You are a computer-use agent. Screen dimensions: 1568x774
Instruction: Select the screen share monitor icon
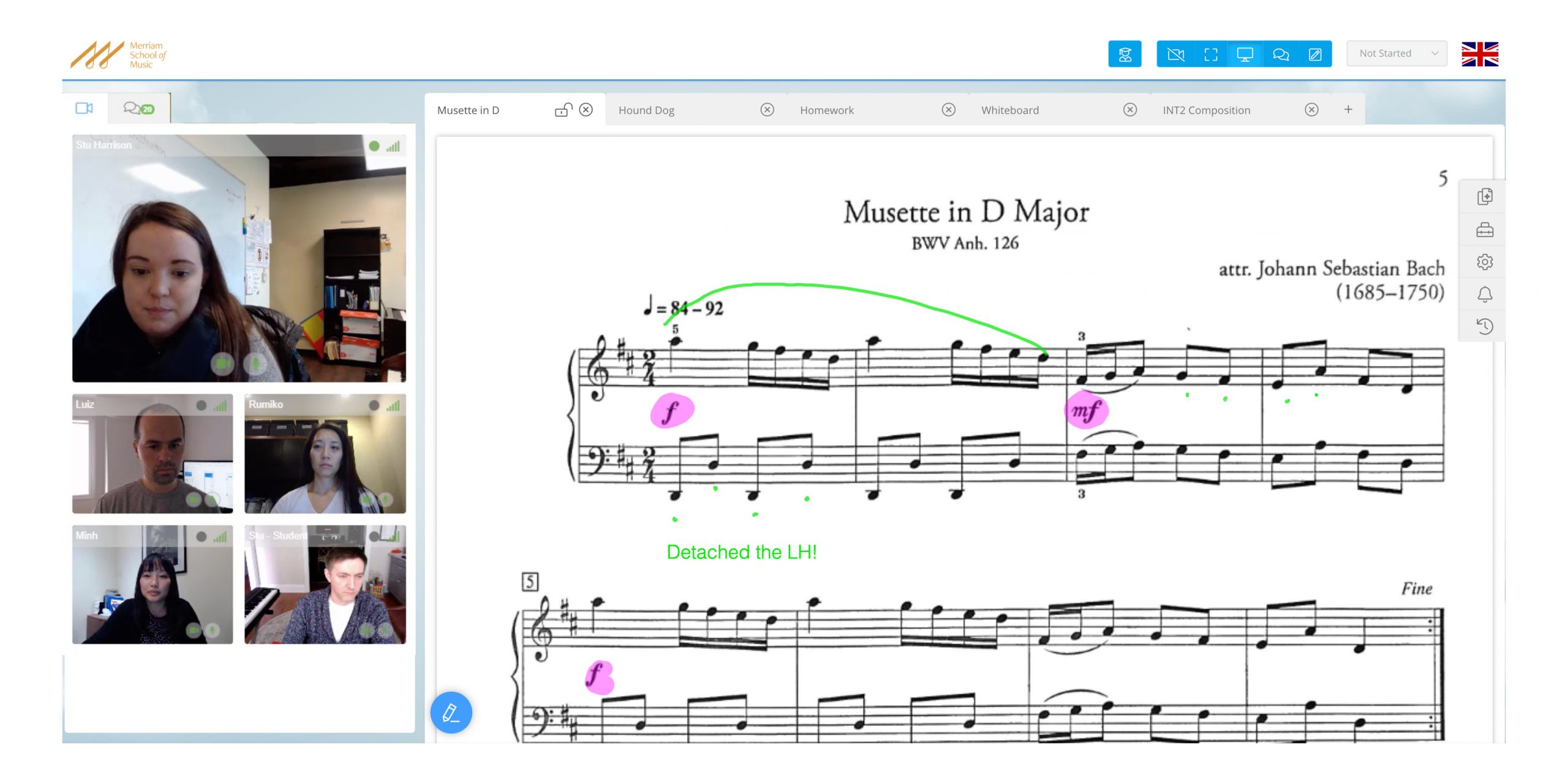1245,54
